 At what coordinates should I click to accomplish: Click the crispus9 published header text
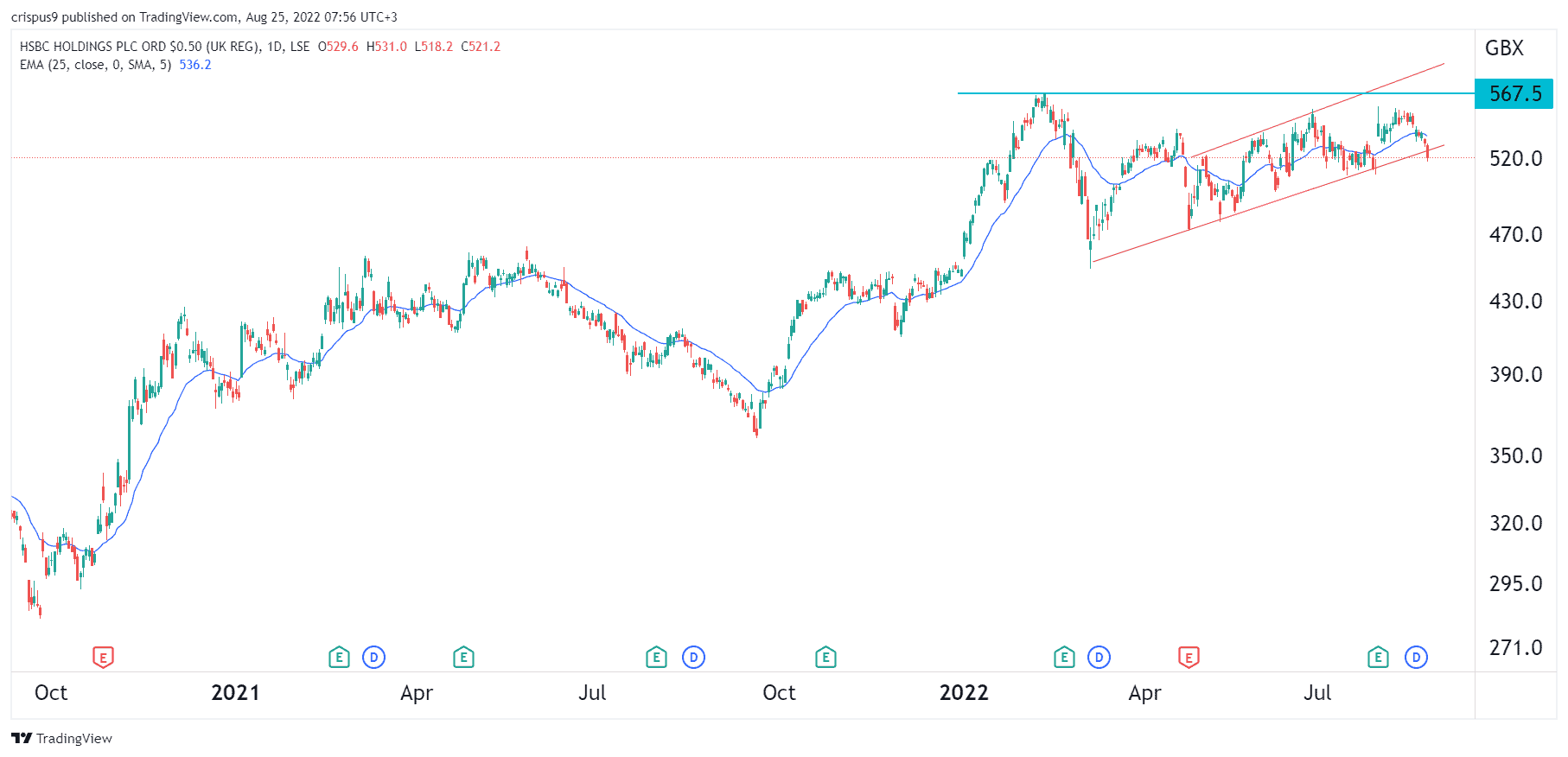pyautogui.click(x=204, y=17)
